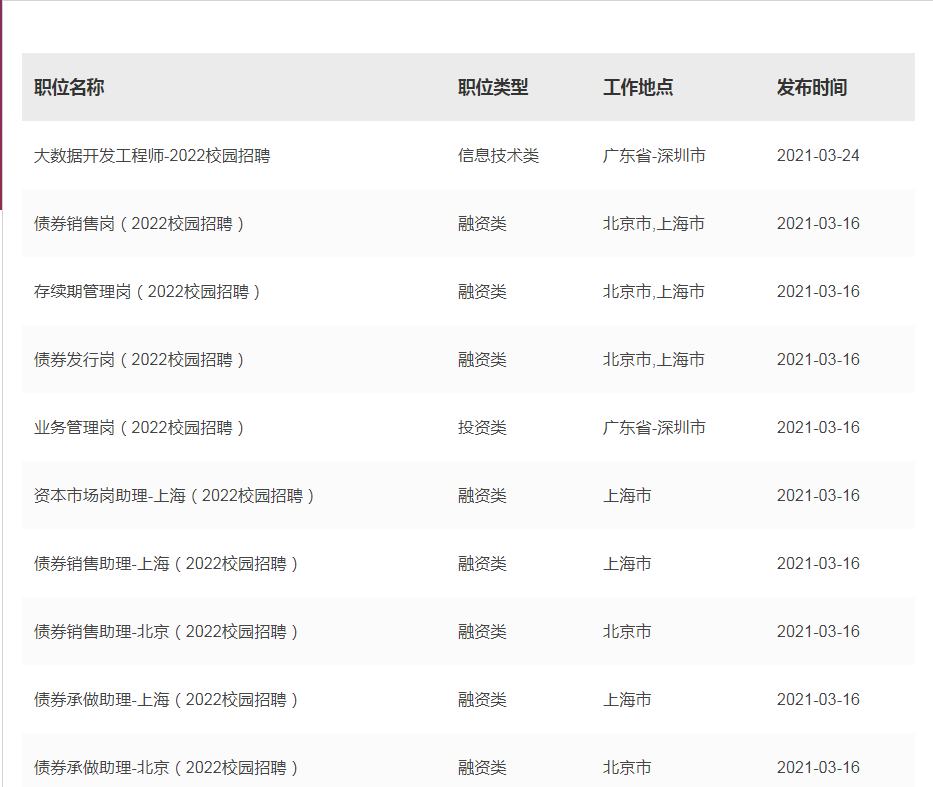933x787 pixels.
Task: Click the 发布时间 column header
Action: (812, 88)
